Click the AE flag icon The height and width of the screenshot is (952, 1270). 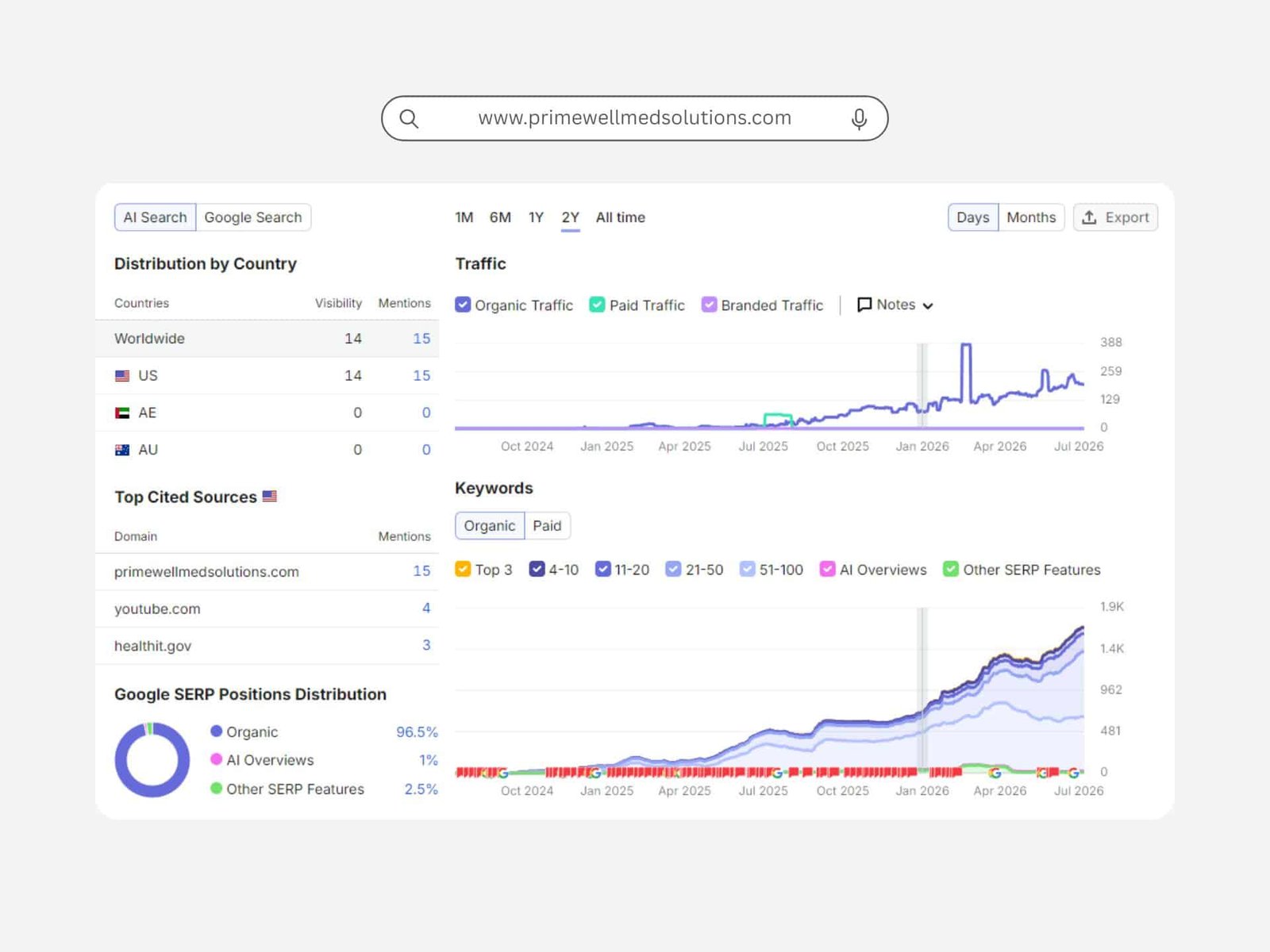coord(122,413)
